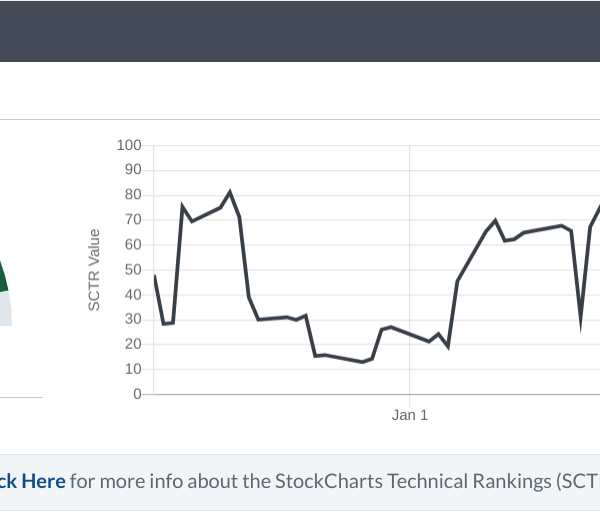Click the 0 label on the y-axis
Image resolution: width=600 pixels, height=523 pixels.
point(137,394)
